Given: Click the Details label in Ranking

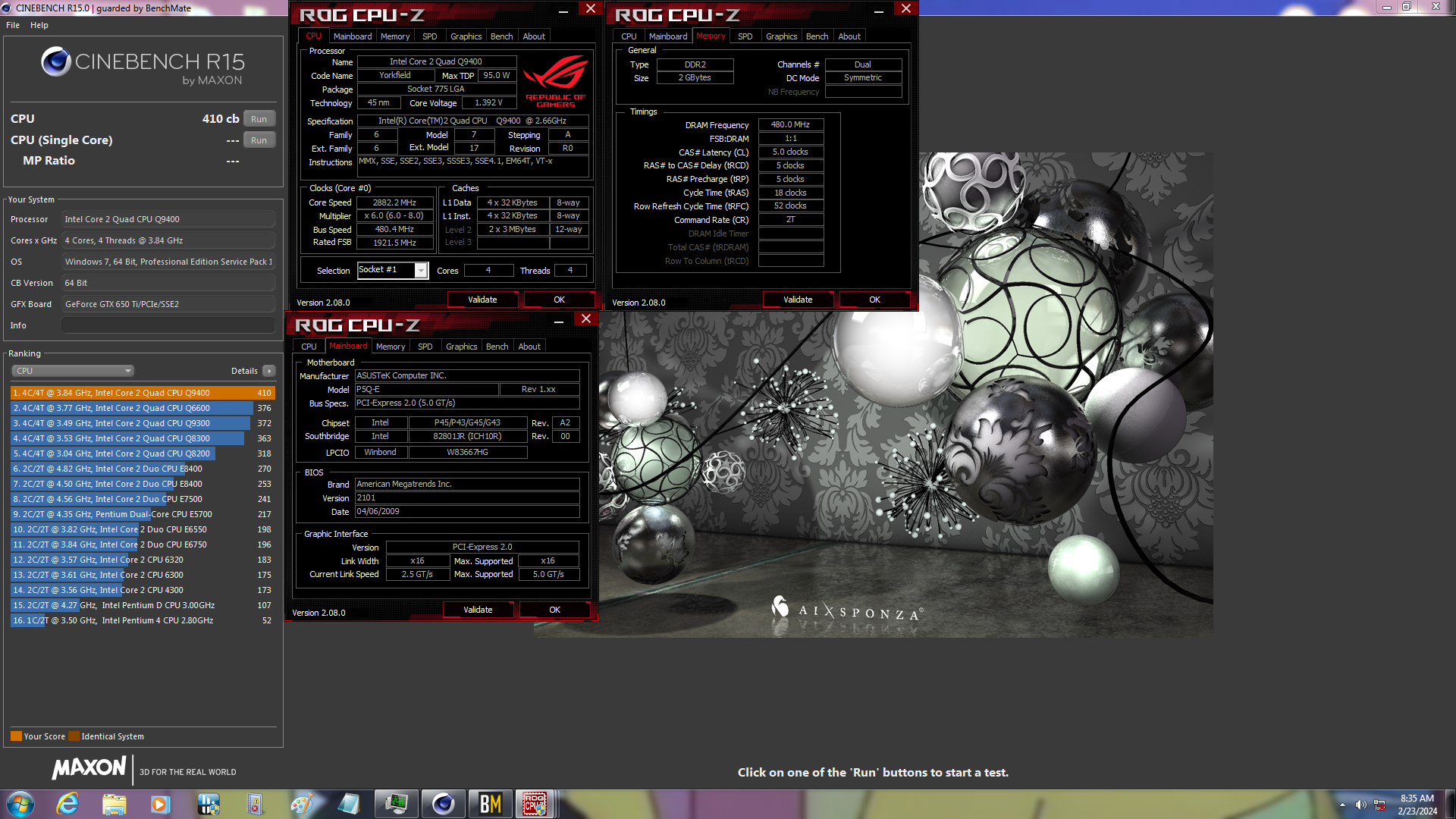Looking at the screenshot, I should coord(244,371).
